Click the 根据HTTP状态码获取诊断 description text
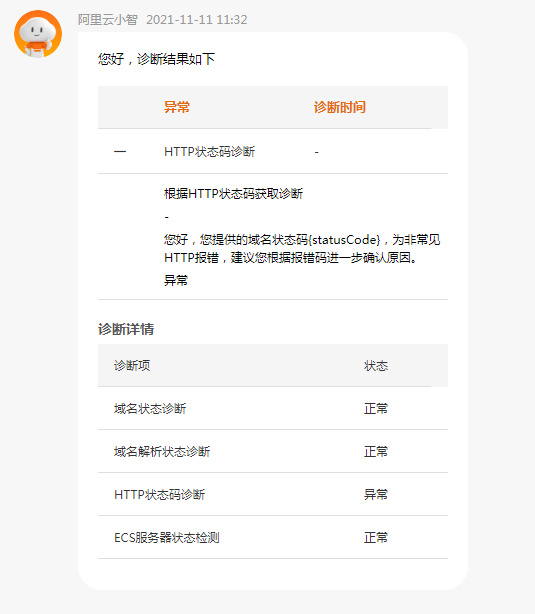The image size is (535, 614). pos(233,193)
